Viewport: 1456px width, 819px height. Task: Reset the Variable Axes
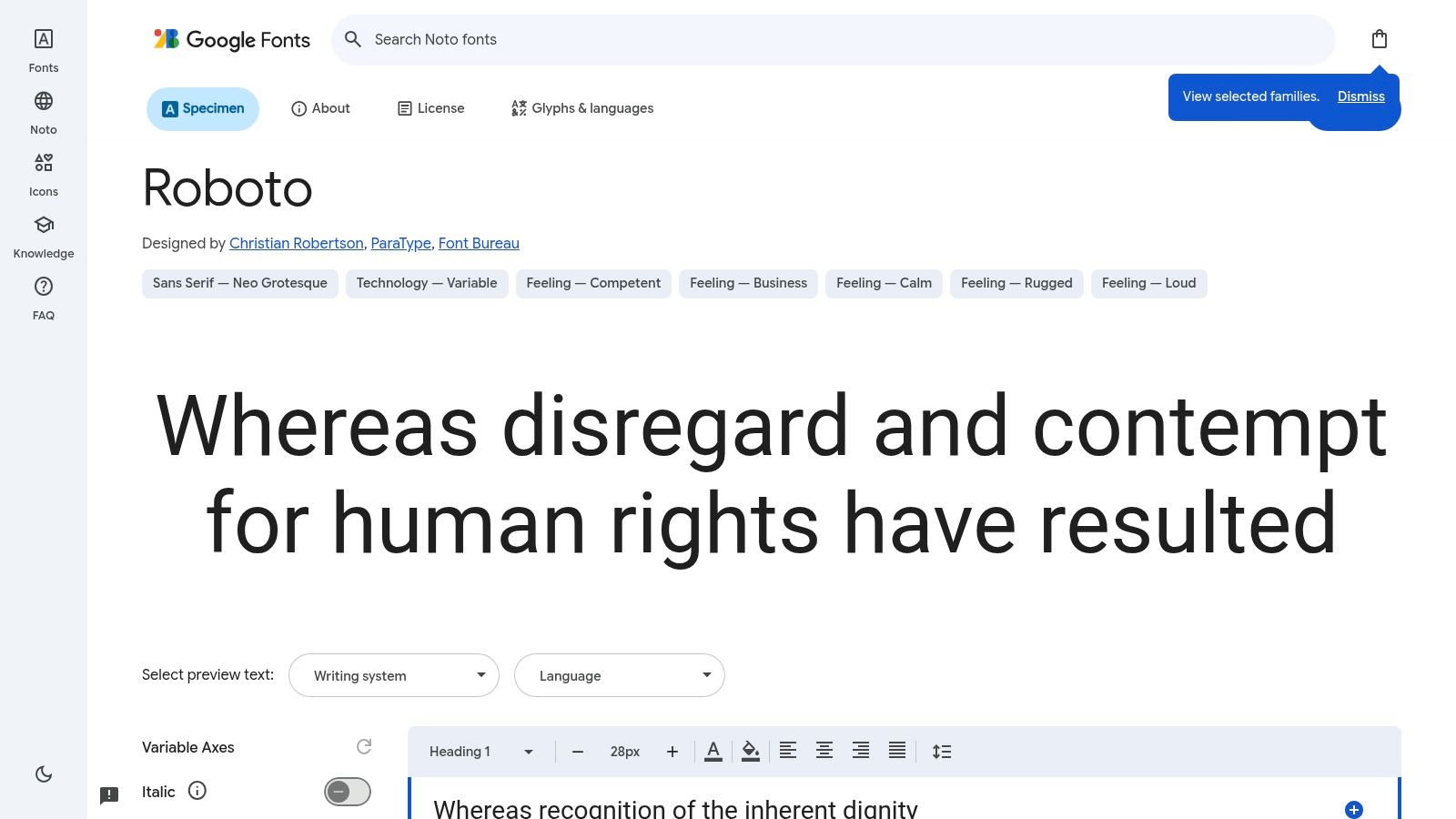[364, 747]
